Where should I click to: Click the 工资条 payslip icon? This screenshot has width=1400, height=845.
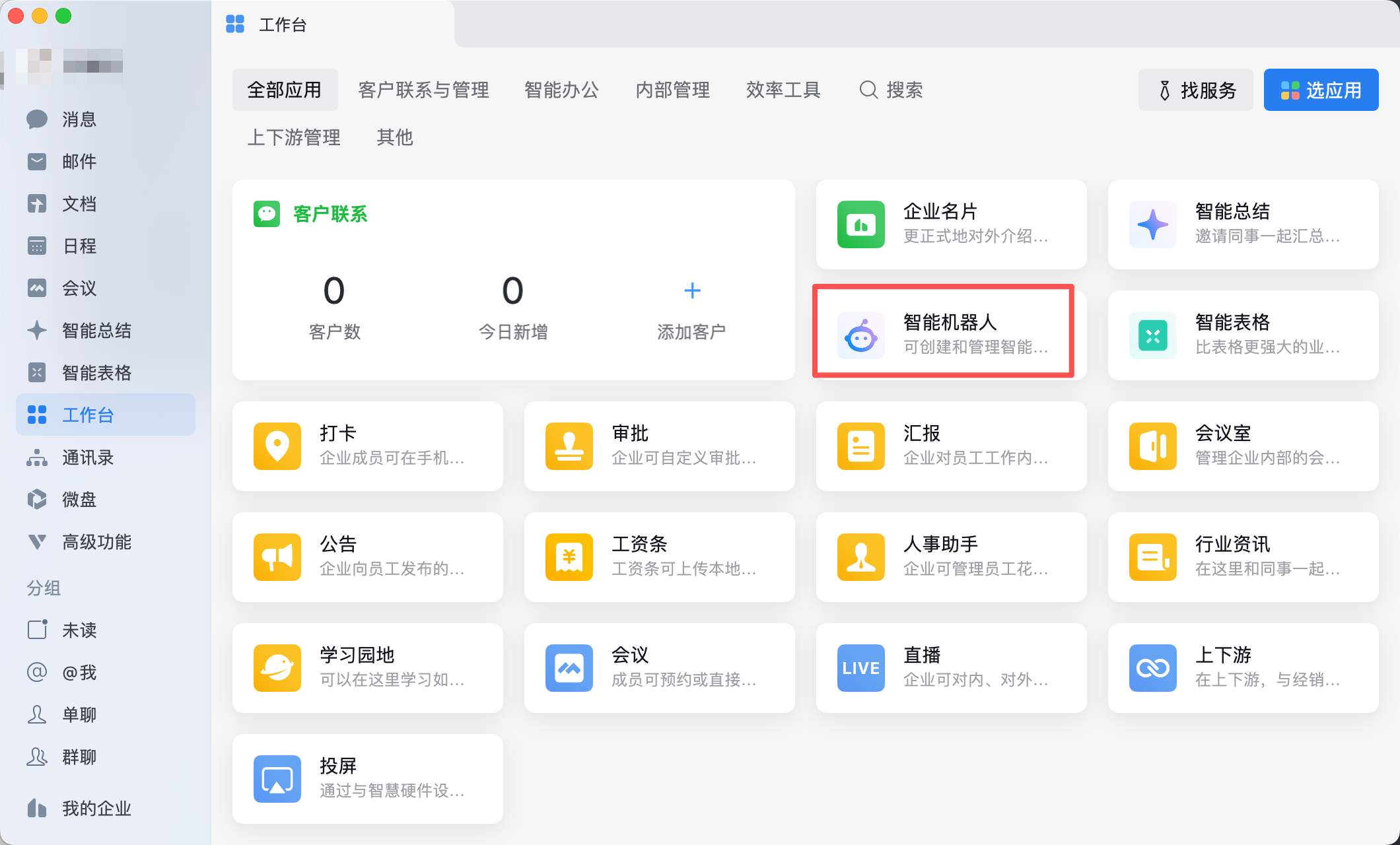click(569, 557)
